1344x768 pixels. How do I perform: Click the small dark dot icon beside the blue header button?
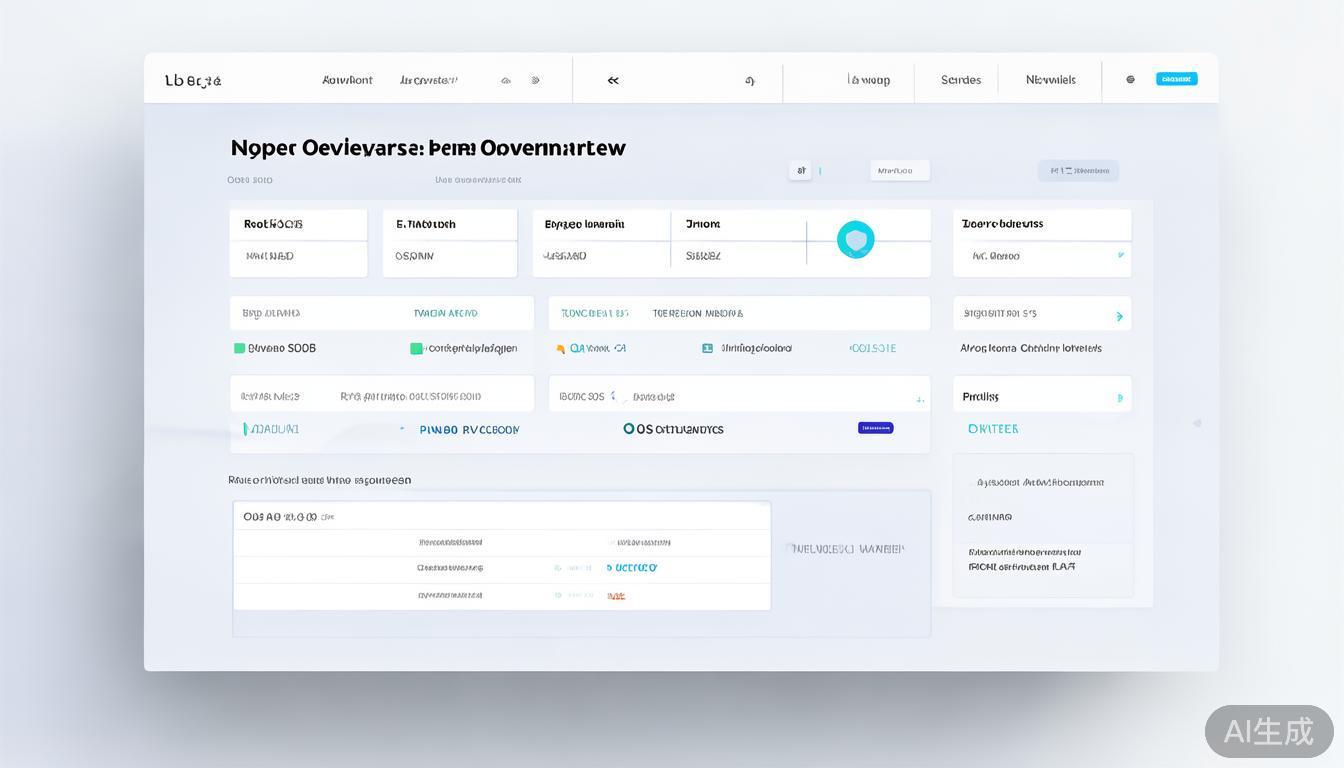(1130, 80)
